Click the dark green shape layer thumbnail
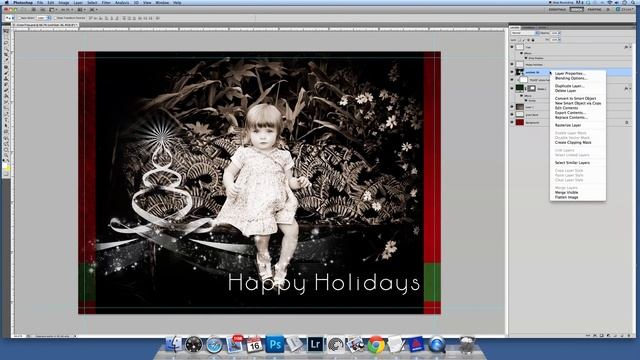Viewport: 640px width, 360px height. (520, 88)
